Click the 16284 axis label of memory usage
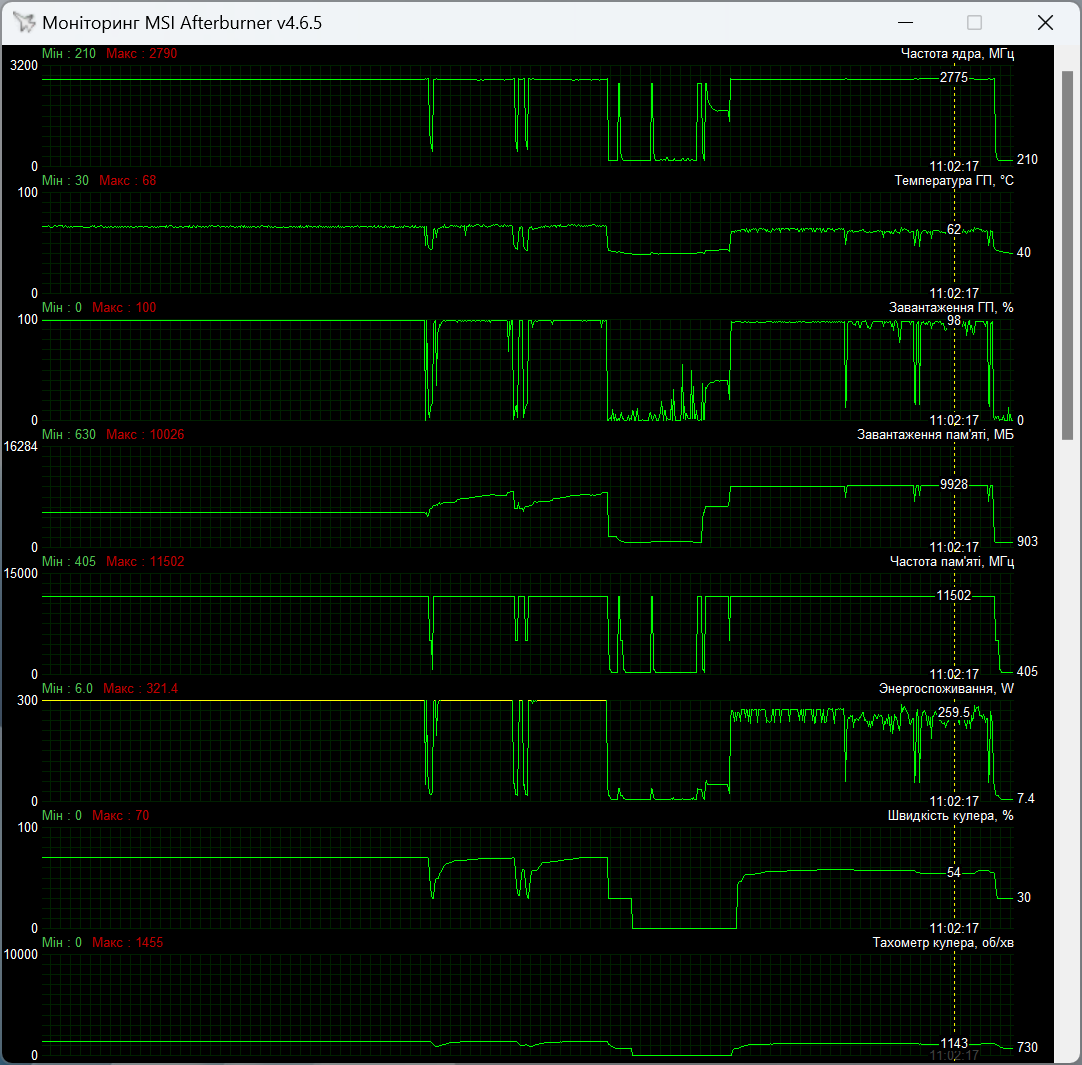 click(x=21, y=447)
